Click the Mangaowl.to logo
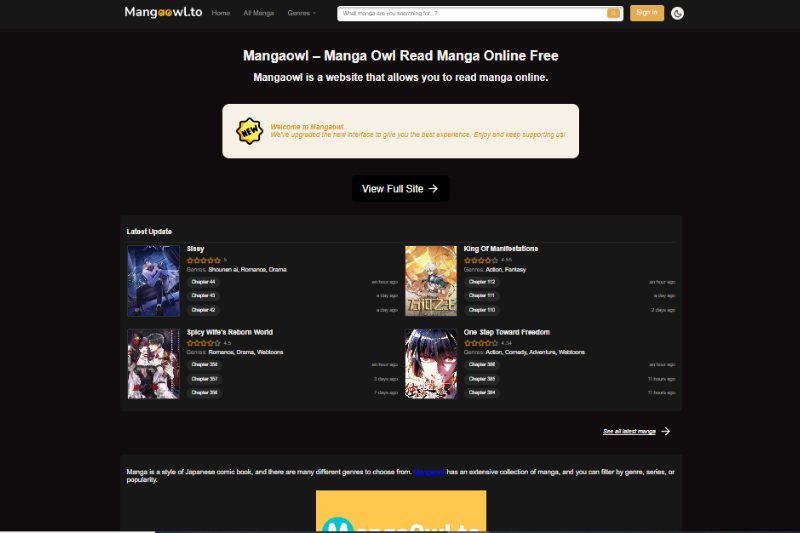 pos(163,12)
